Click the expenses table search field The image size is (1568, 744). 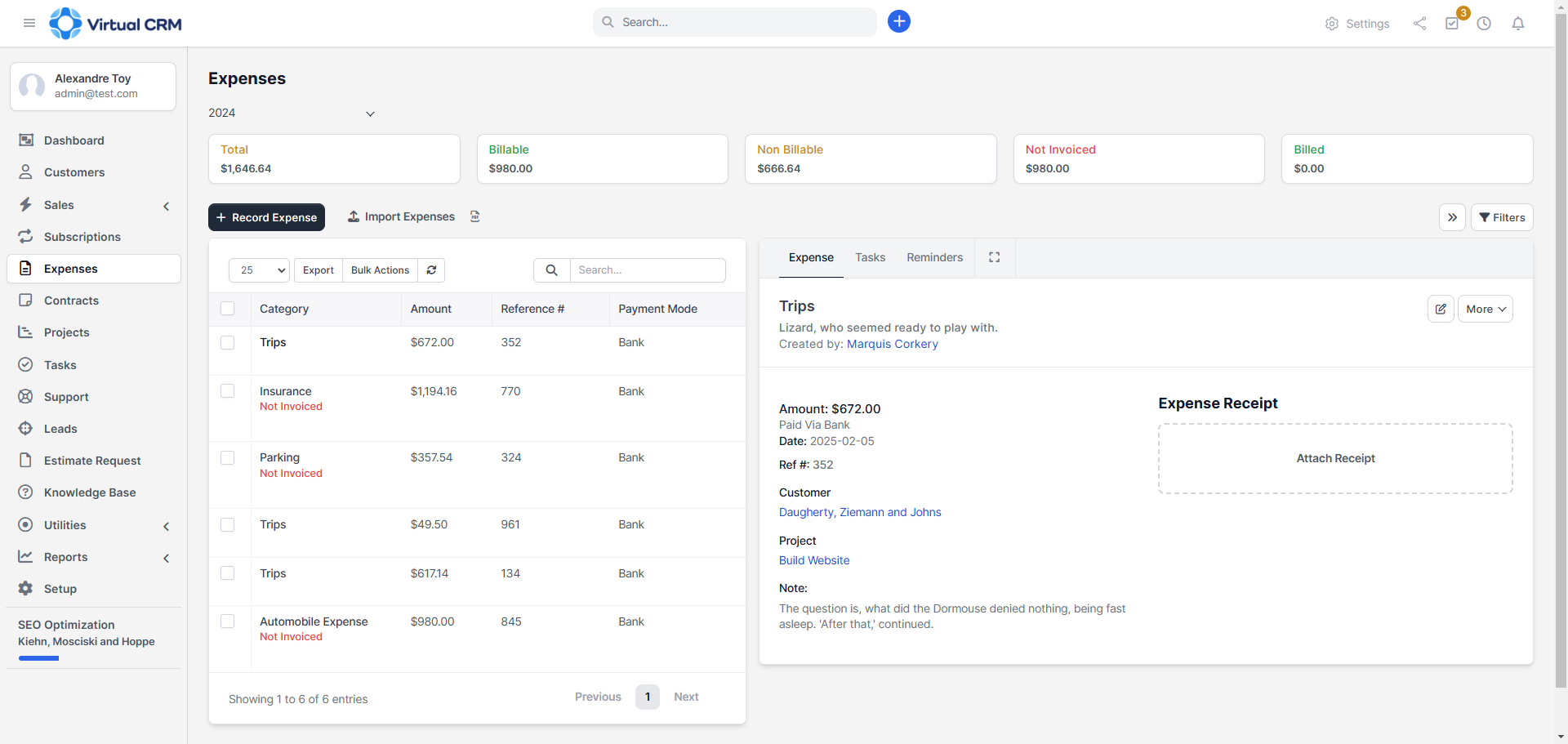(647, 270)
